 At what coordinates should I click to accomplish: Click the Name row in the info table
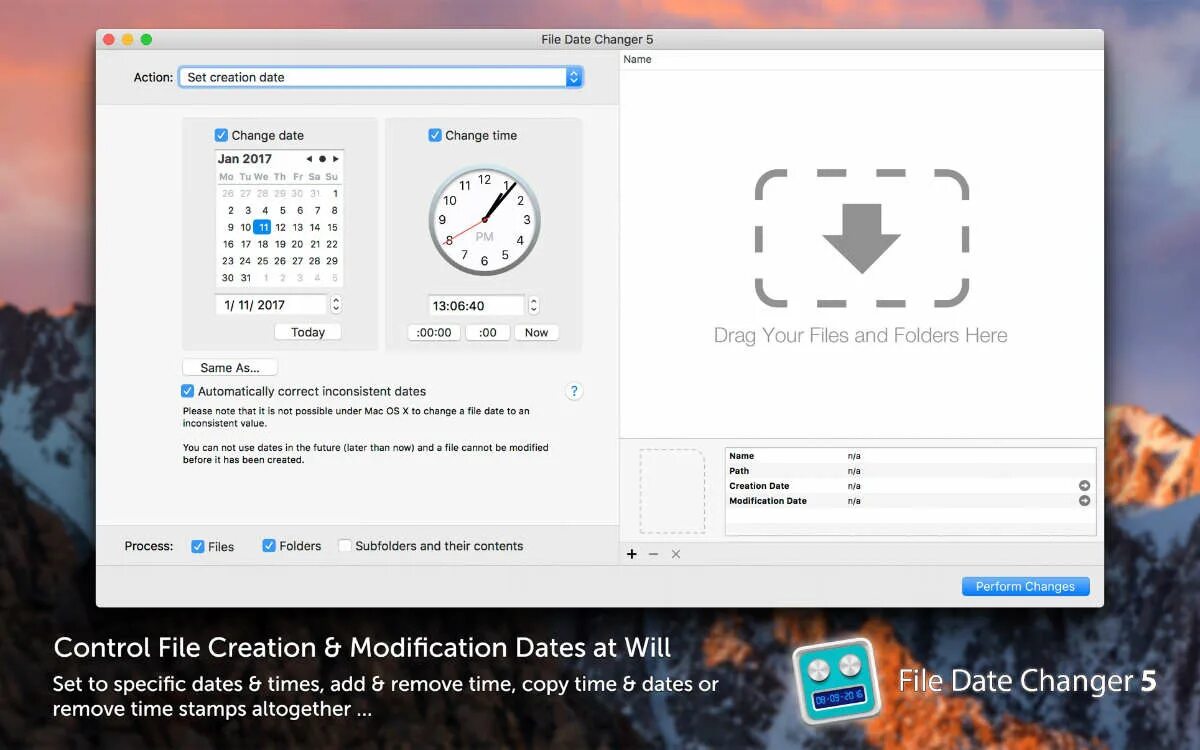910,456
